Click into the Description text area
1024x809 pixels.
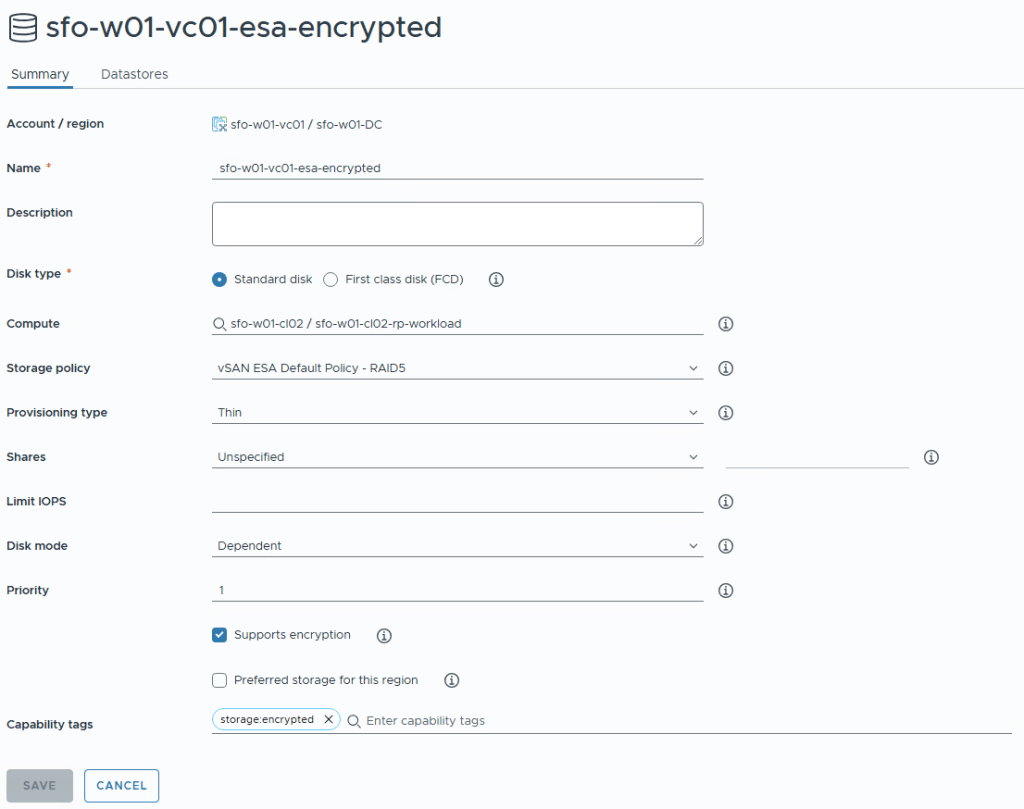pyautogui.click(x=457, y=224)
